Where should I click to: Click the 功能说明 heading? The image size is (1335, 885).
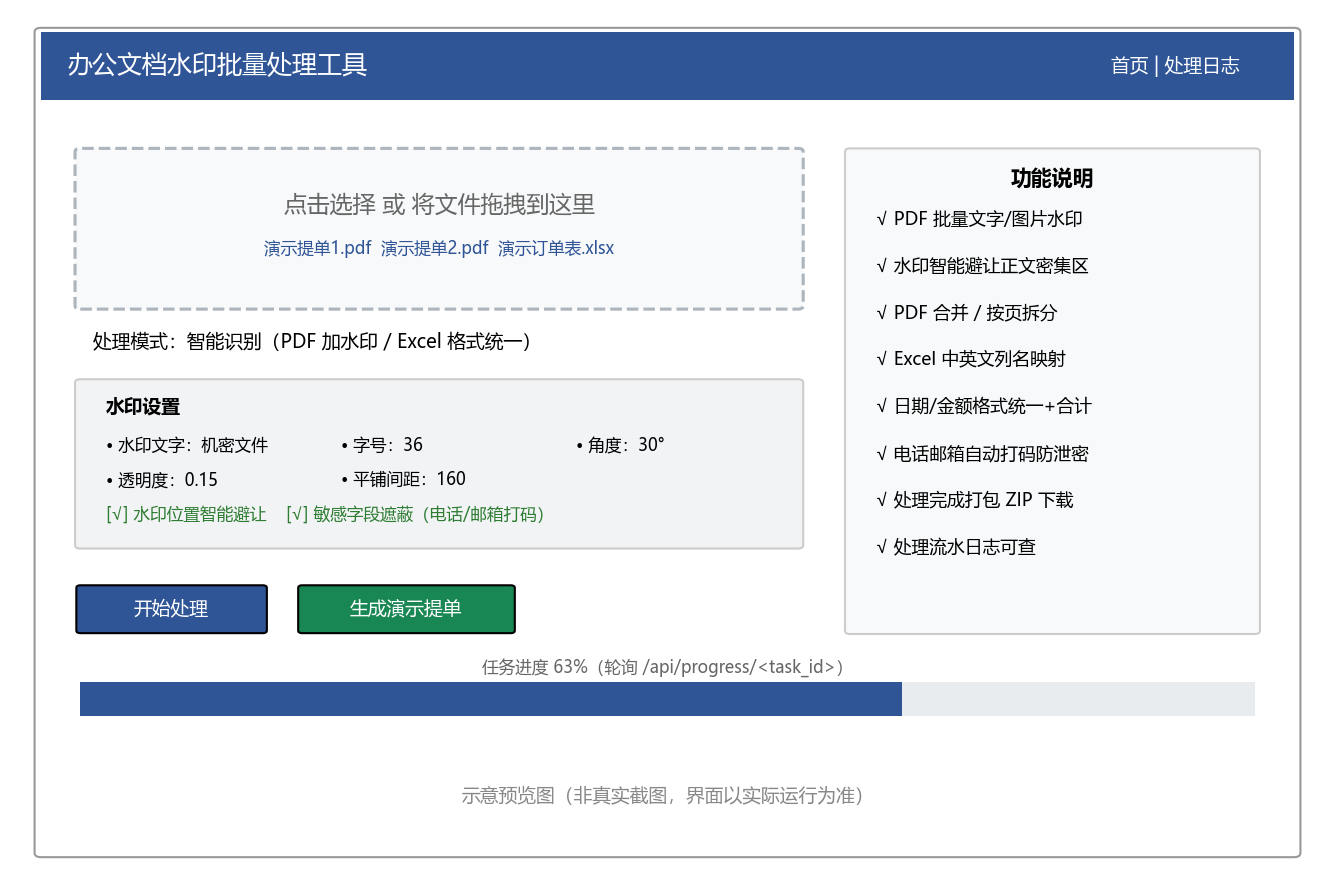coord(1052,179)
